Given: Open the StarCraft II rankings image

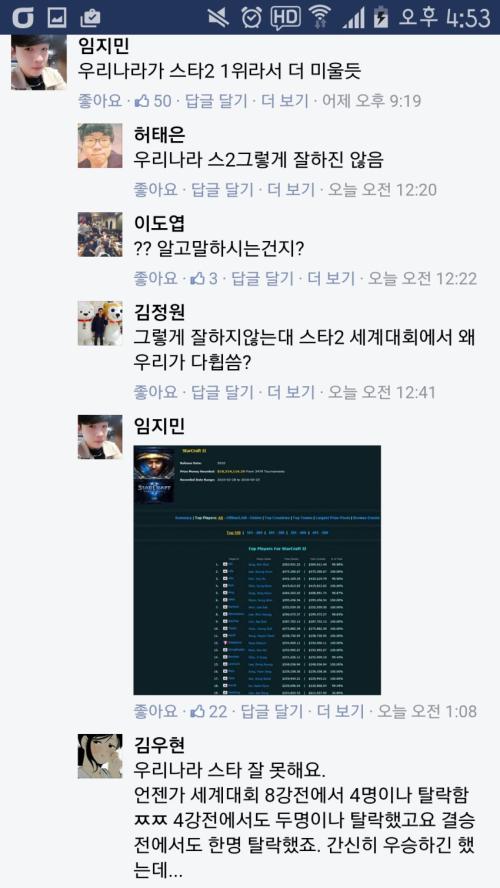Looking at the screenshot, I should [x=257, y=570].
